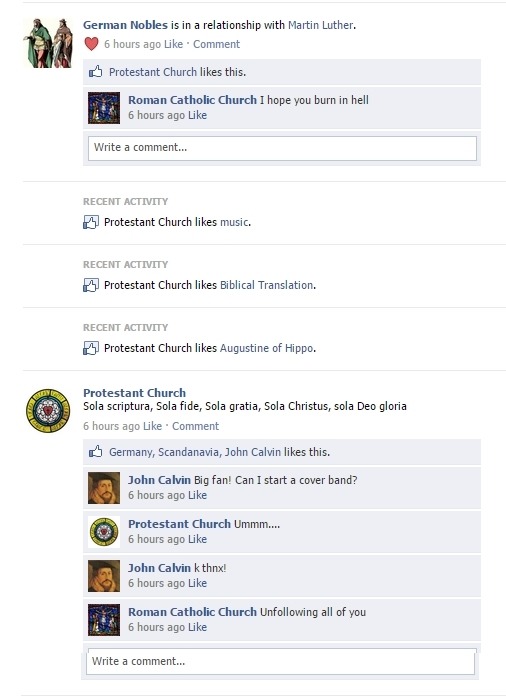This screenshot has width=506, height=696.
Task: Focus the comment box under the German Nobles post
Action: [x=282, y=148]
